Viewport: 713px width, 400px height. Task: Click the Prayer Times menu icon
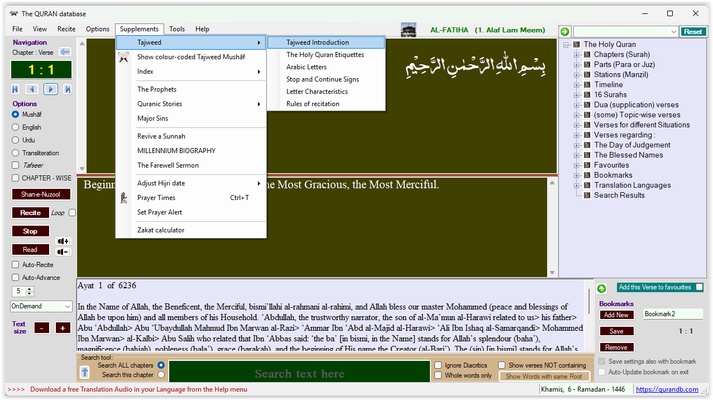(123, 198)
